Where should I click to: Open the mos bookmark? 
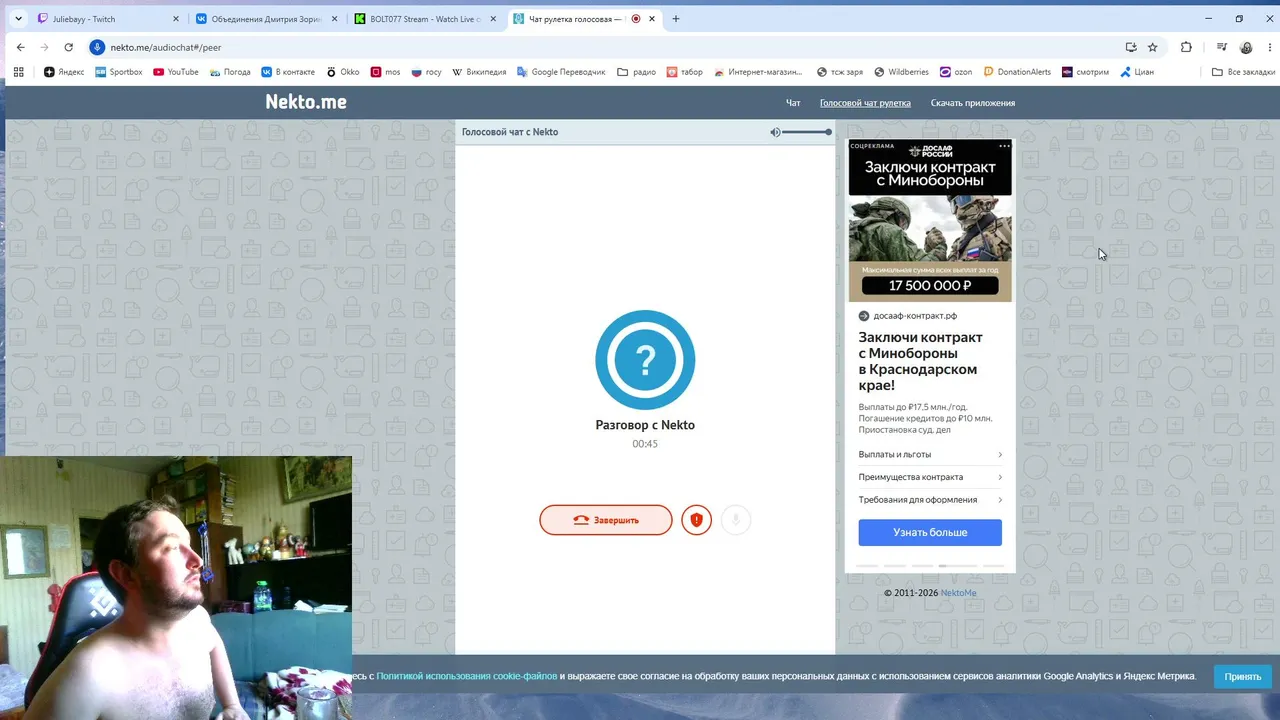click(385, 72)
